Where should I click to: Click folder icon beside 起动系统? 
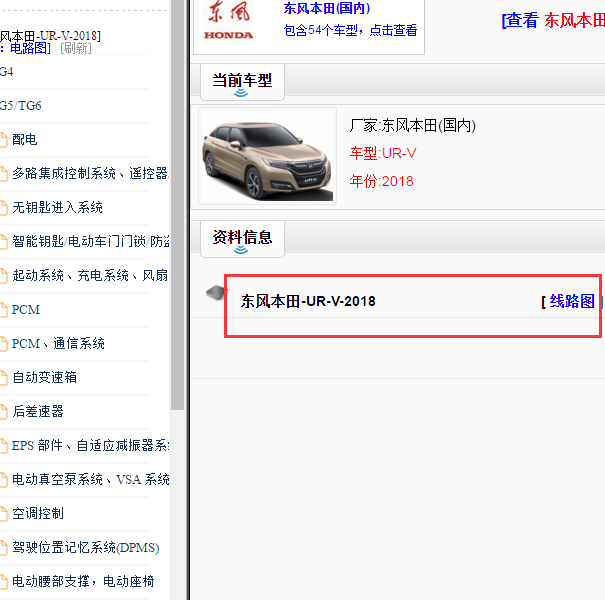coord(3,276)
